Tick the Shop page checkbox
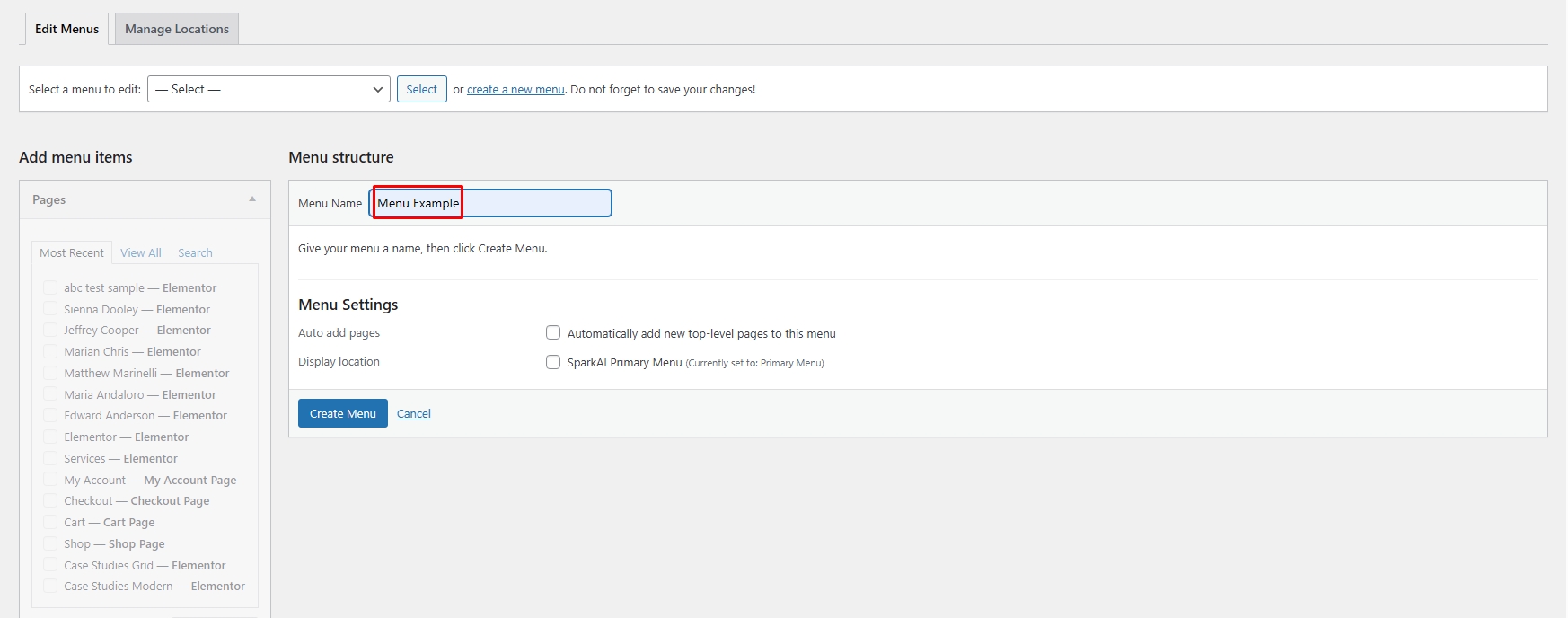Image resolution: width=1568 pixels, height=618 pixels. [50, 543]
